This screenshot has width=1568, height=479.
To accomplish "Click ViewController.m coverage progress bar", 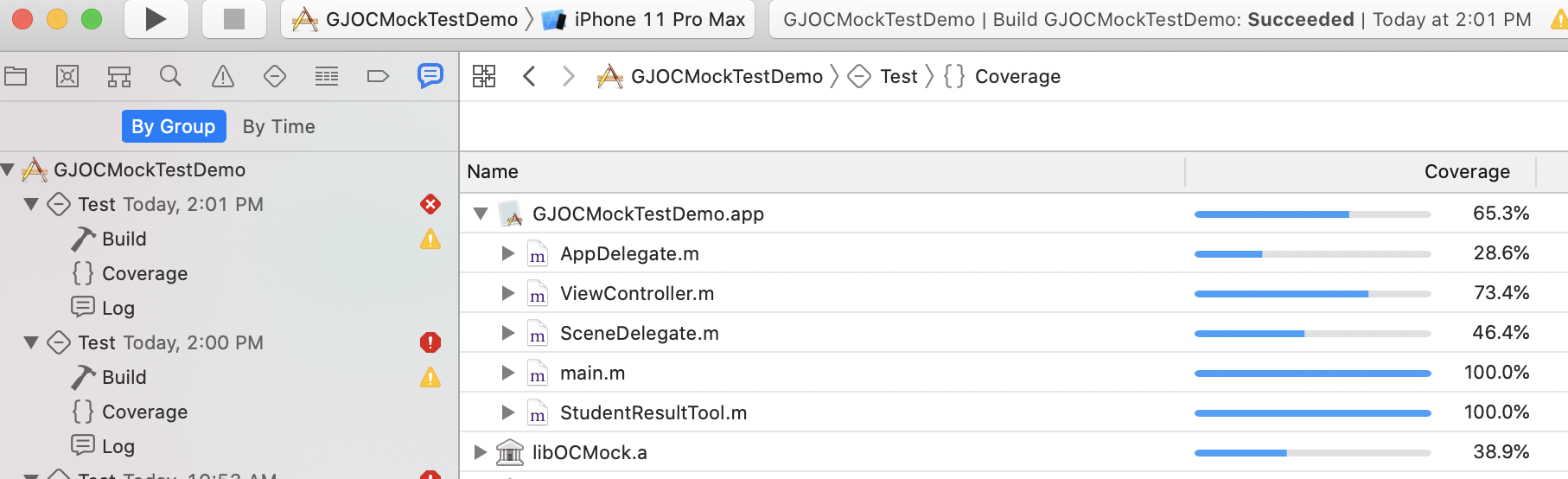I will point(1312,294).
